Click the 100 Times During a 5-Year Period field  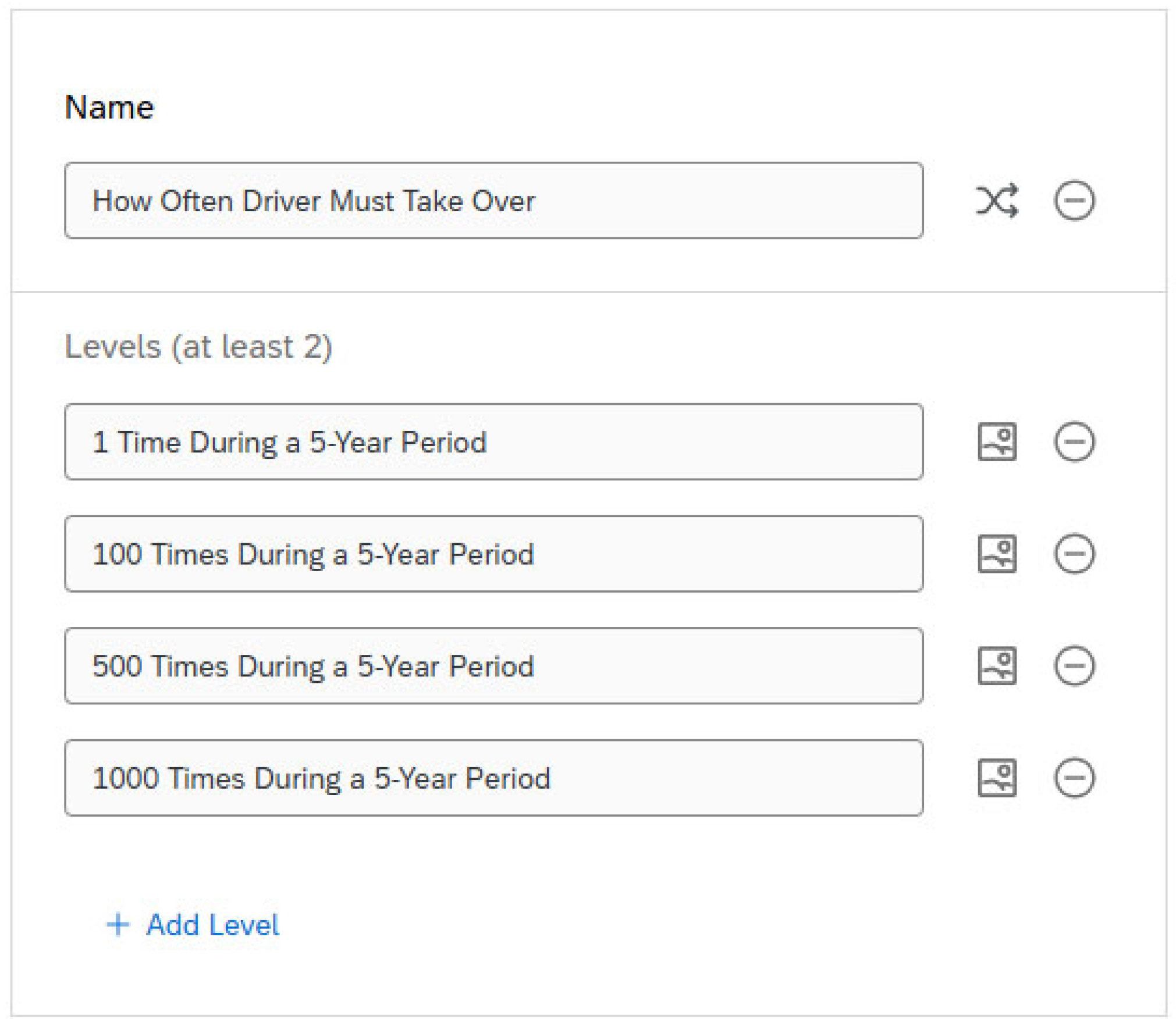tap(493, 554)
